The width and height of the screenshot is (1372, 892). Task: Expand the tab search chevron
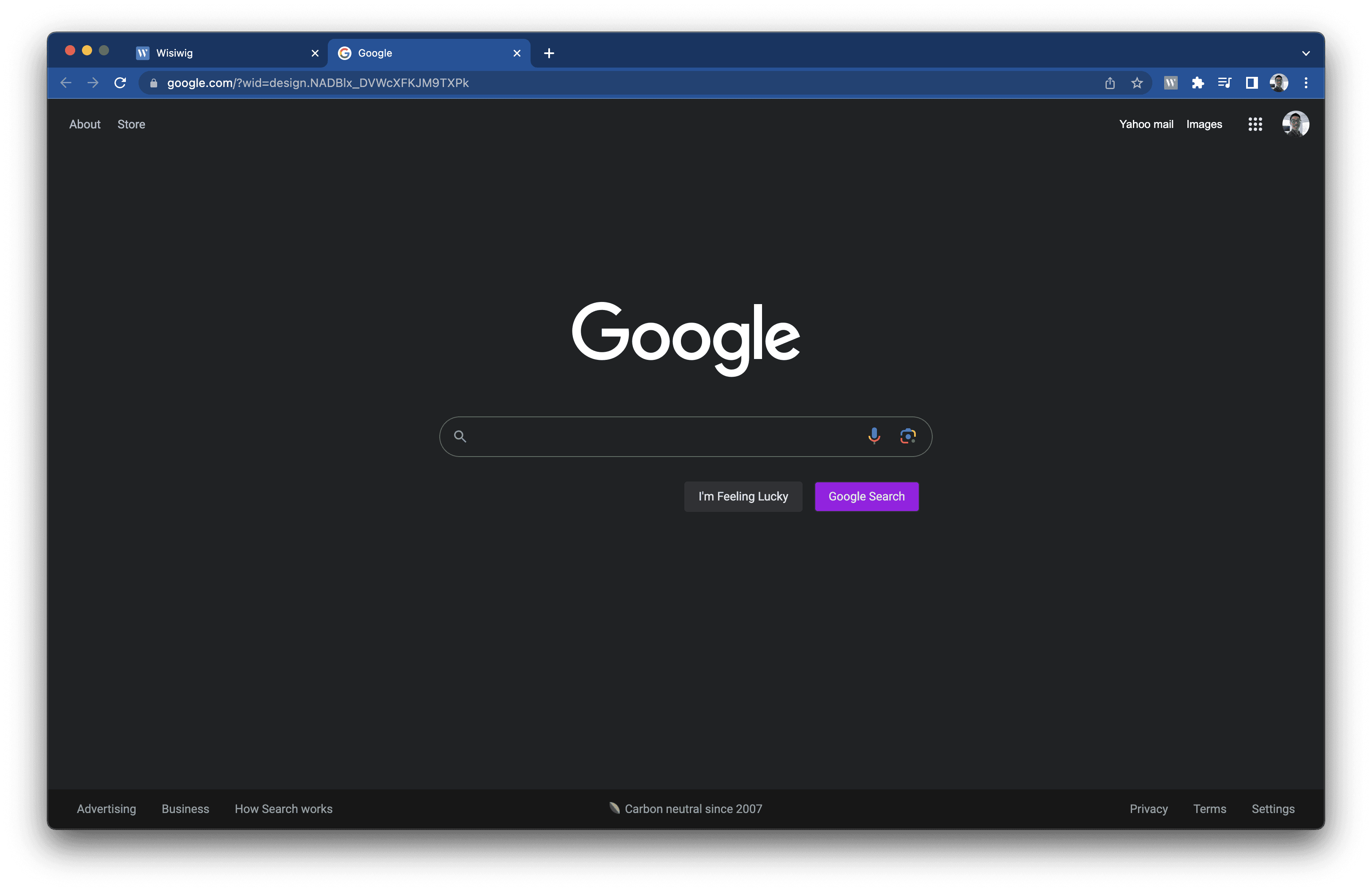click(x=1306, y=54)
